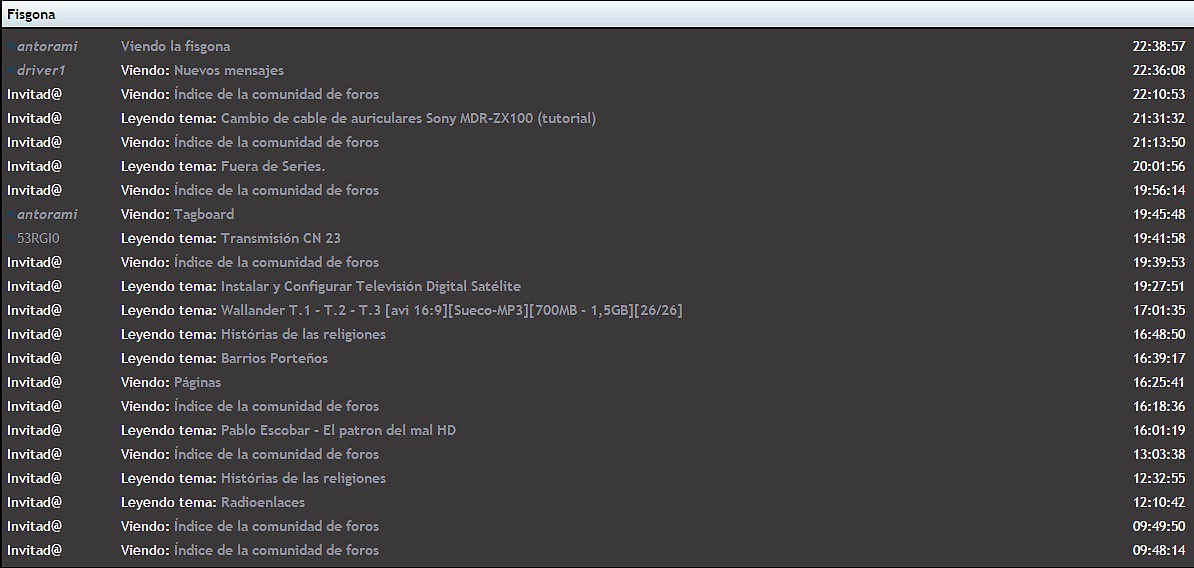Open antorami's profile in the Tagboard row
This screenshot has height=568, width=1194.
point(46,214)
